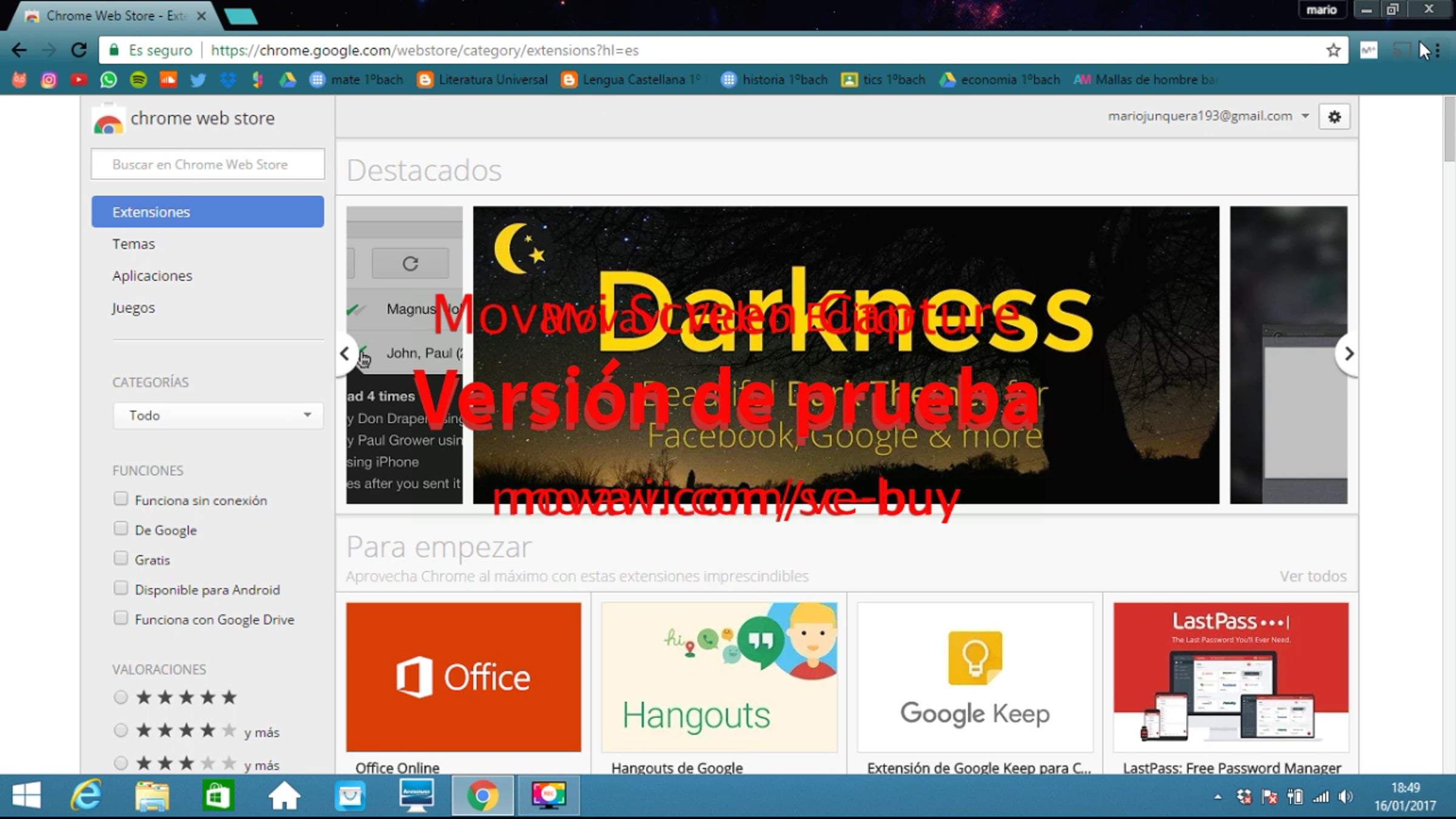Open the web store settings gear

1335,116
